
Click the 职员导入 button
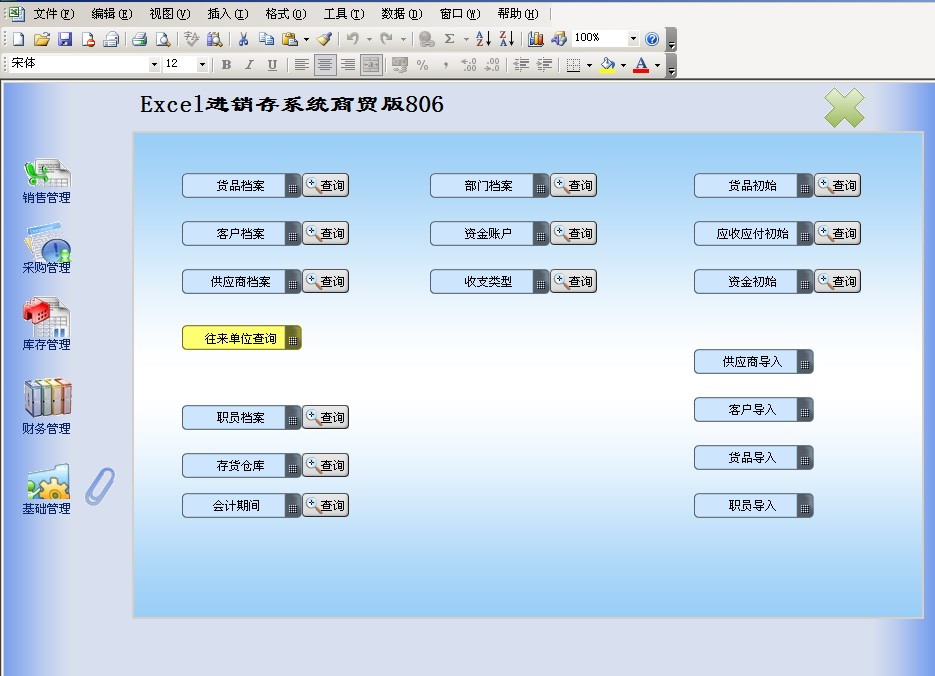pos(753,506)
